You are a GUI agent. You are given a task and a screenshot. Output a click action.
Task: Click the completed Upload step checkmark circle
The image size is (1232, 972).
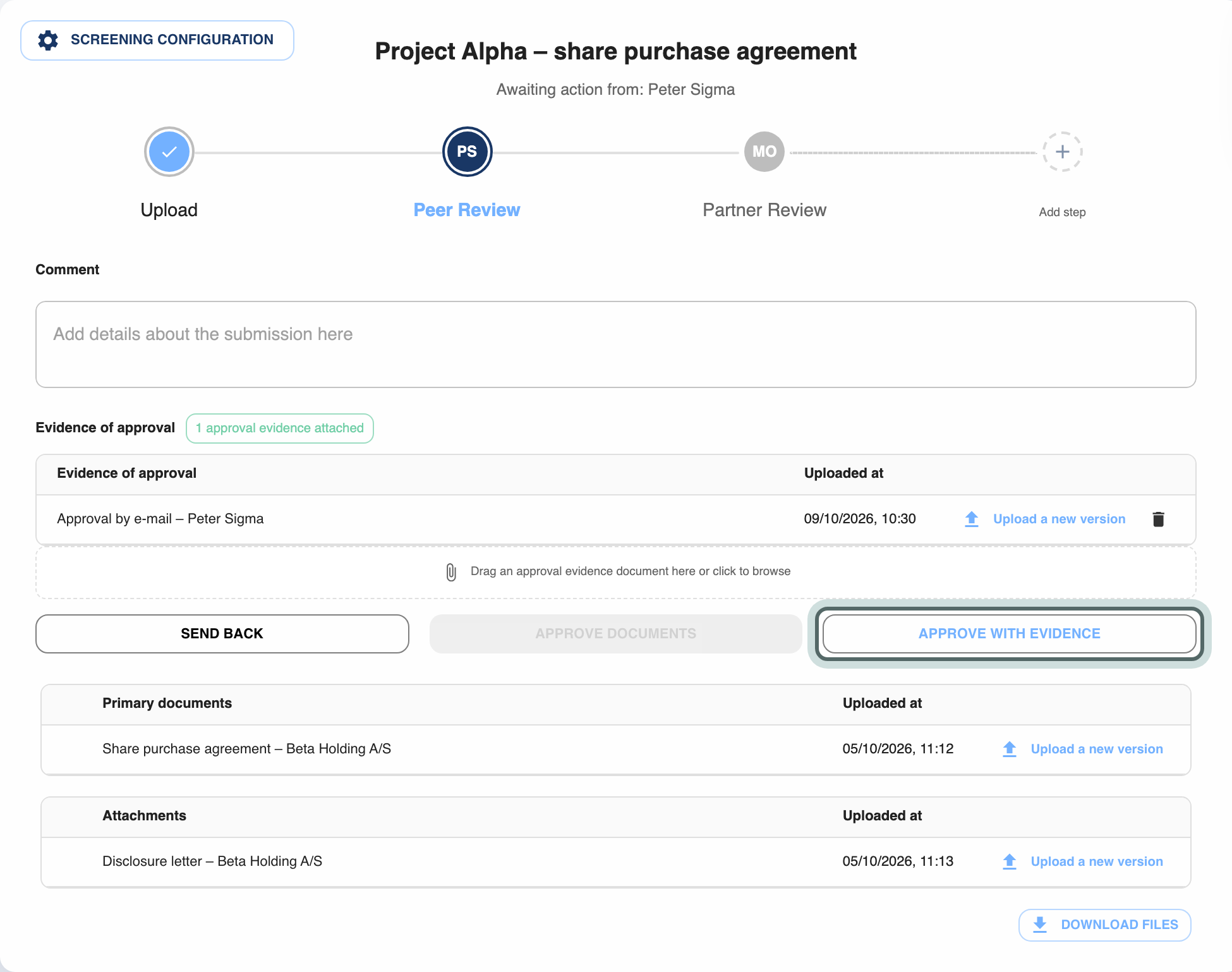169,152
